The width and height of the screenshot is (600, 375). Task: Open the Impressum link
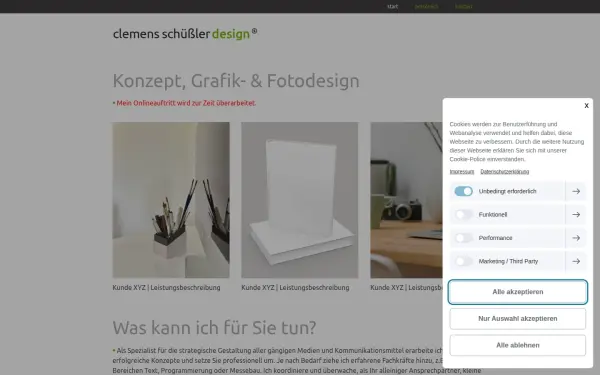tap(461, 172)
